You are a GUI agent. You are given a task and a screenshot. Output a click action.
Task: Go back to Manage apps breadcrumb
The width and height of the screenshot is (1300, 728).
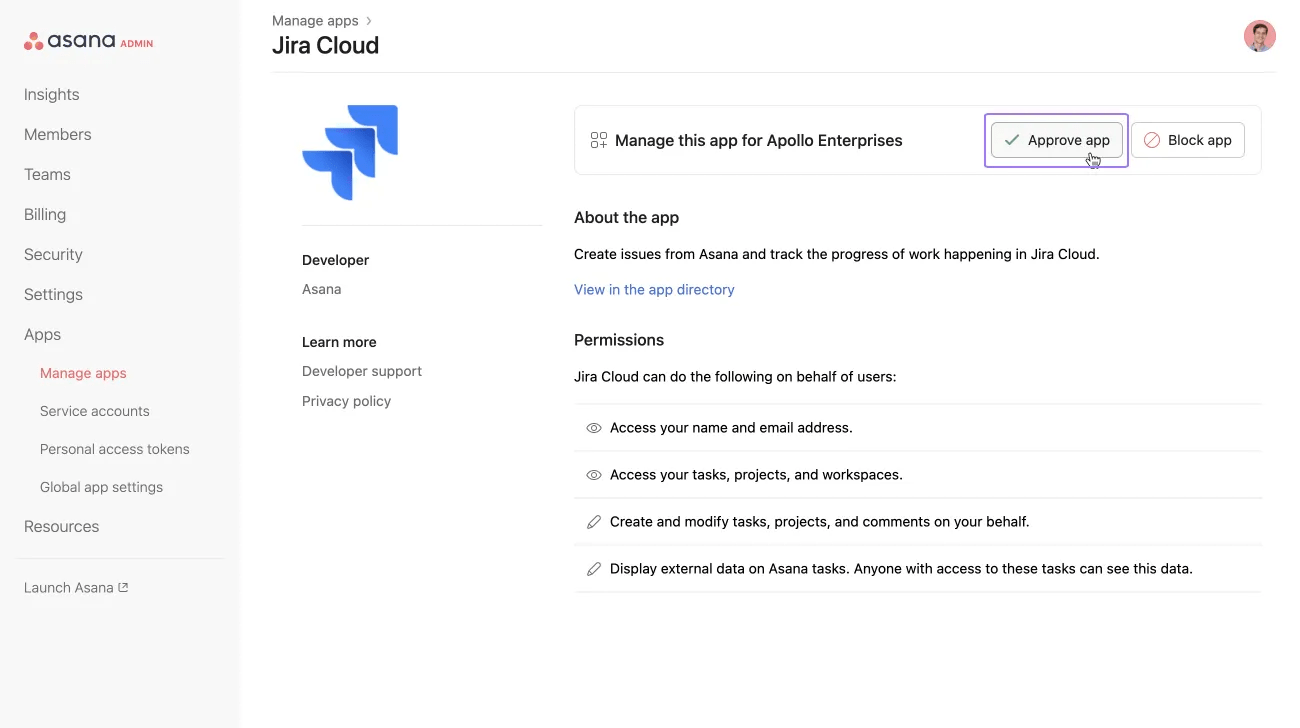click(314, 20)
